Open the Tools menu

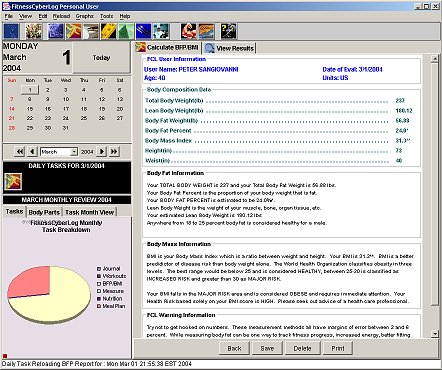pos(107,16)
